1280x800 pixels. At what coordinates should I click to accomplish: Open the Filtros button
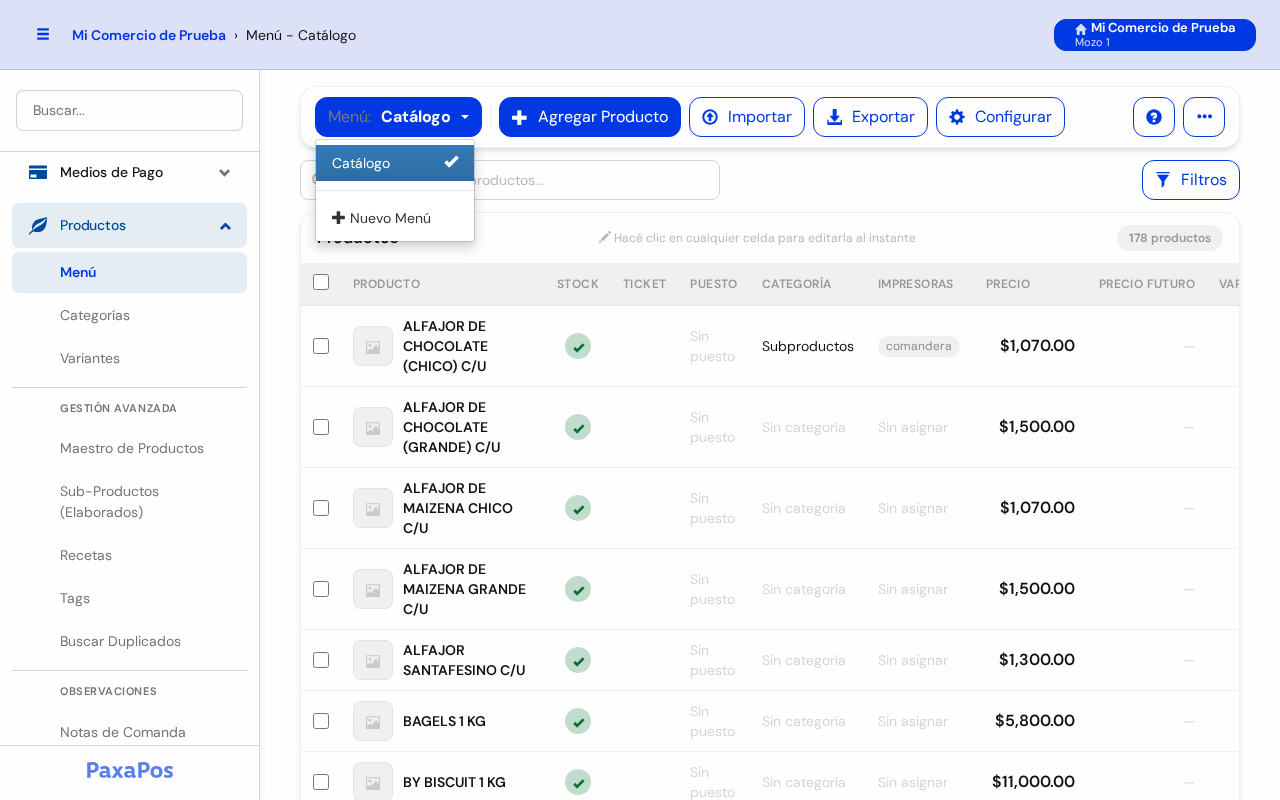[1191, 180]
